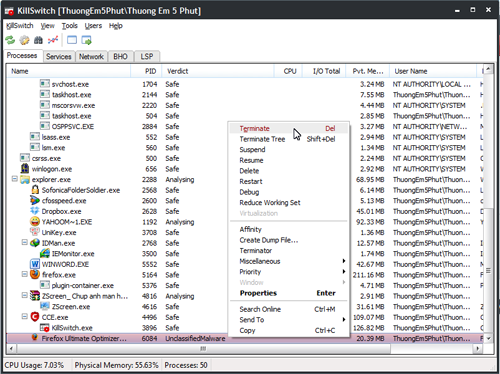Open the Users menu

93,26
